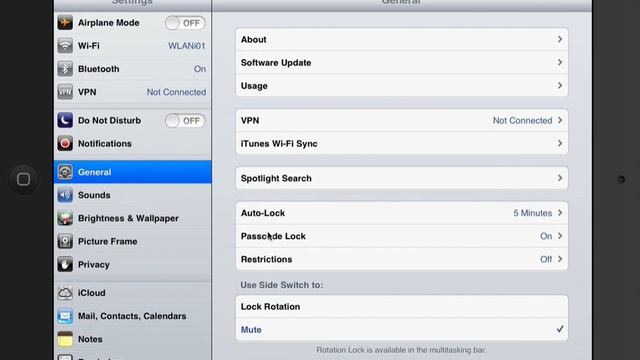Tap the Airplane Mode airplane icon
Screen dimensions: 640x360
pyautogui.click(x=65, y=23)
